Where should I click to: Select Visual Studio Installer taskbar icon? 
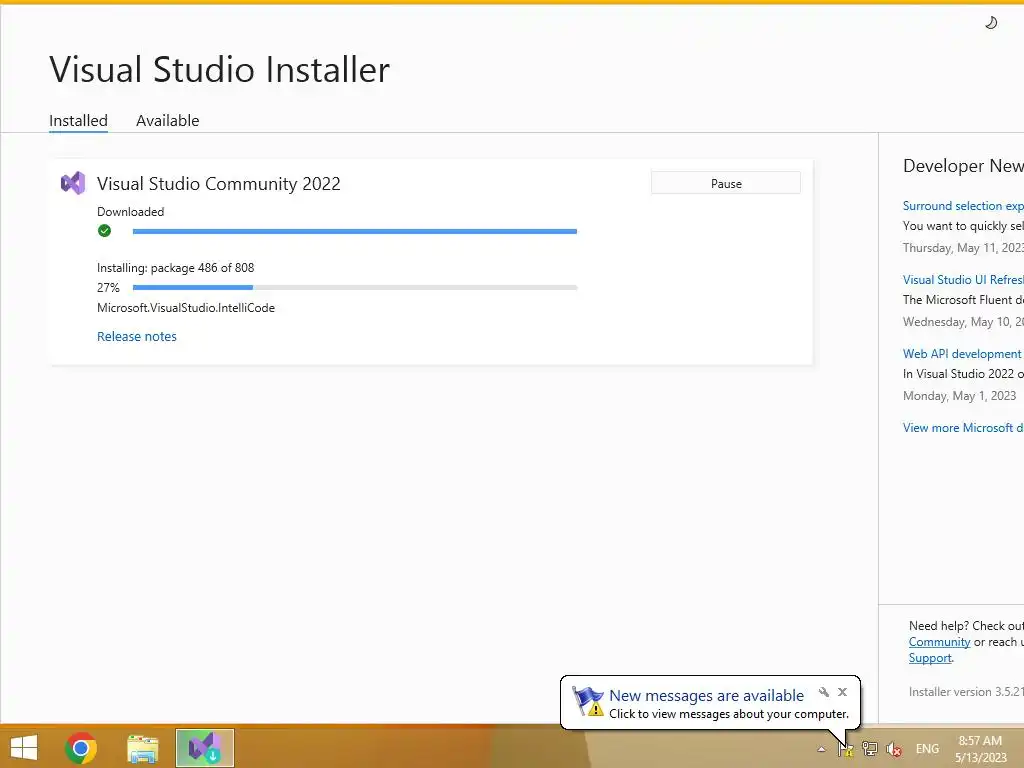pos(204,748)
